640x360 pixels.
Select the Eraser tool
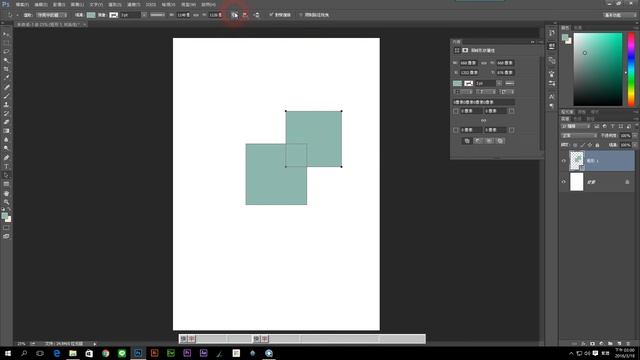[6, 122]
